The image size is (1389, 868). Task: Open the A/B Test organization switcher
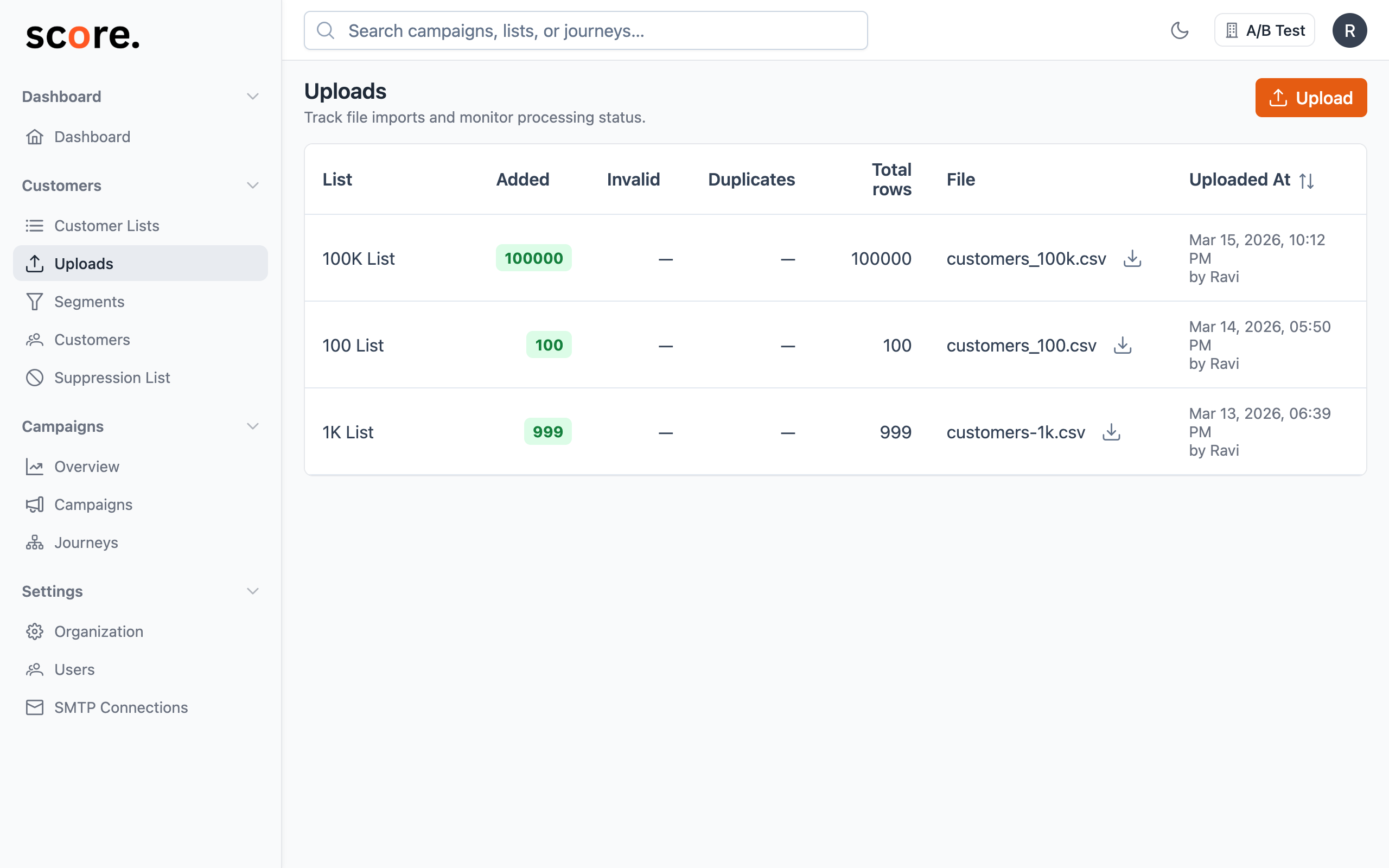pos(1264,30)
